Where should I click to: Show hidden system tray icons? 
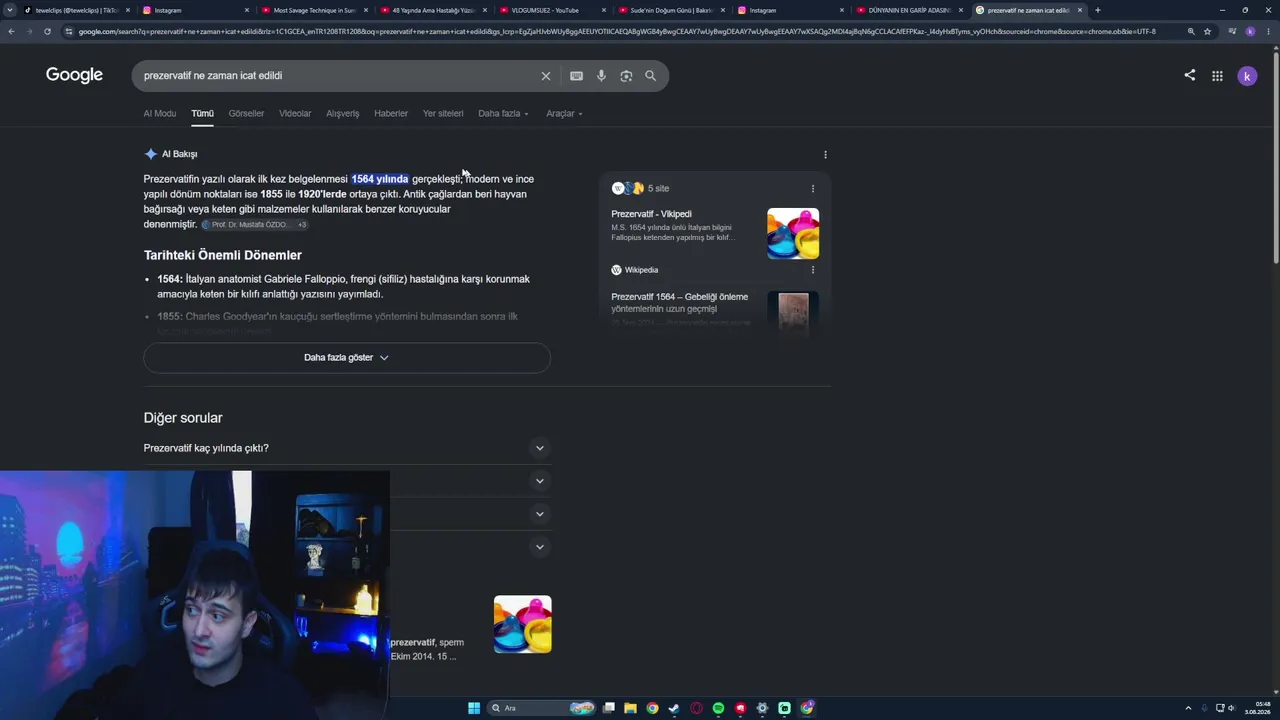(x=1188, y=708)
